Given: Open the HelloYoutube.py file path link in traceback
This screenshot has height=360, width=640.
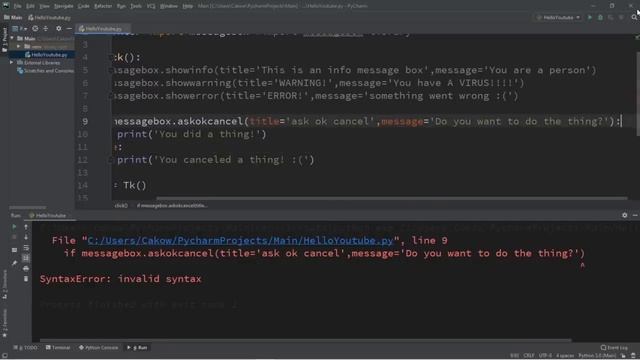Looking at the screenshot, I should tap(240, 240).
